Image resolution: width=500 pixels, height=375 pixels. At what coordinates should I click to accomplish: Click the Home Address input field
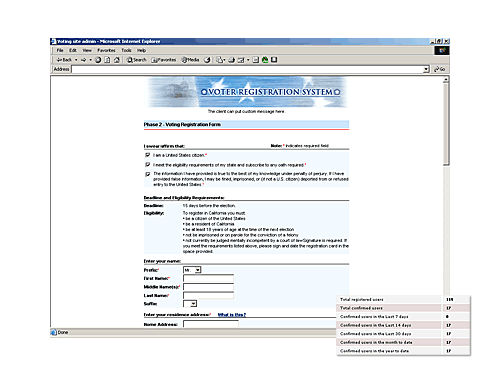[x=211, y=324]
